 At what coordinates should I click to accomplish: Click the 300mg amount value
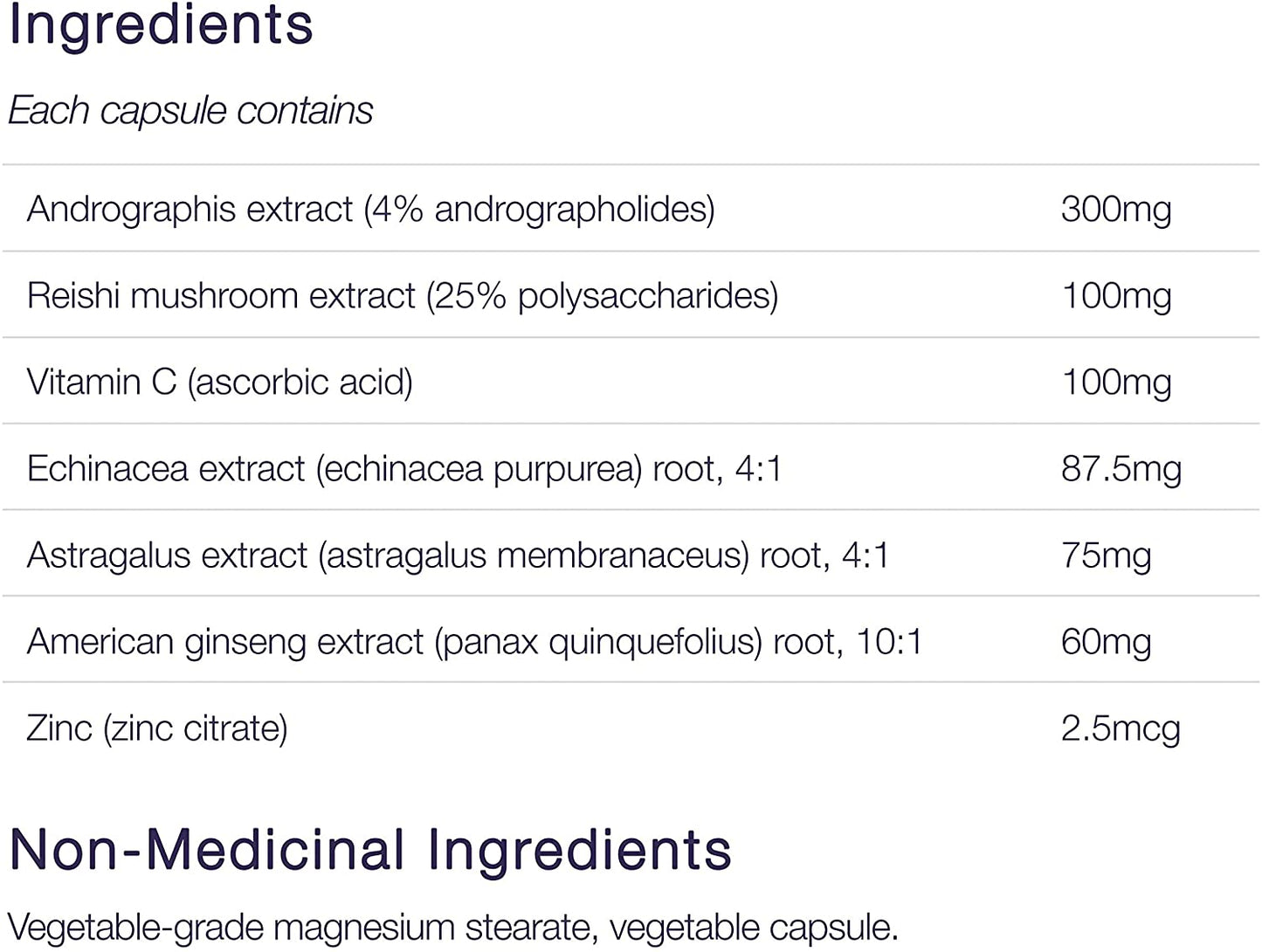pos(1115,210)
